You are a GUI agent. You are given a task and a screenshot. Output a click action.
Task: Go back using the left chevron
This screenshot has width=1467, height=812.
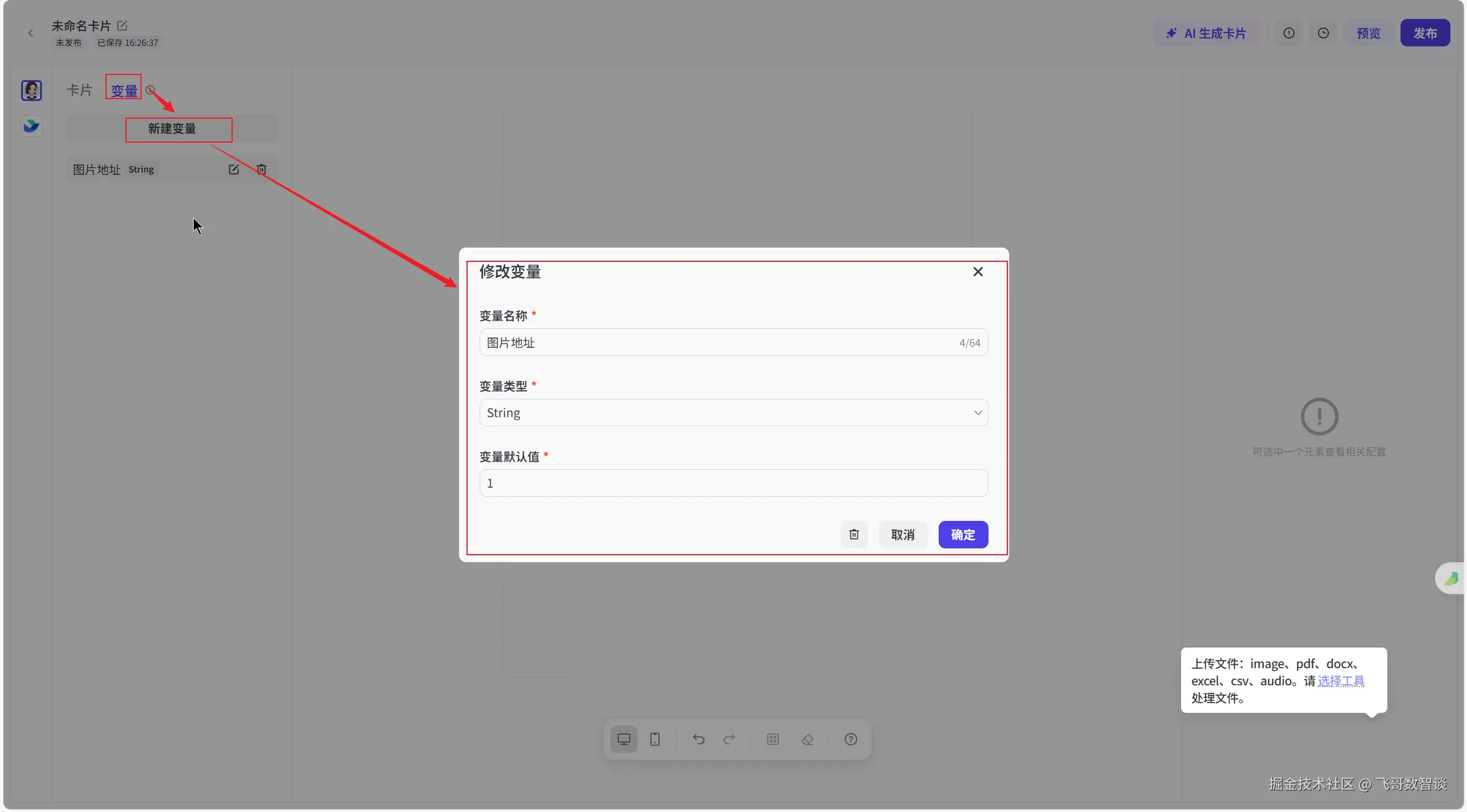31,33
